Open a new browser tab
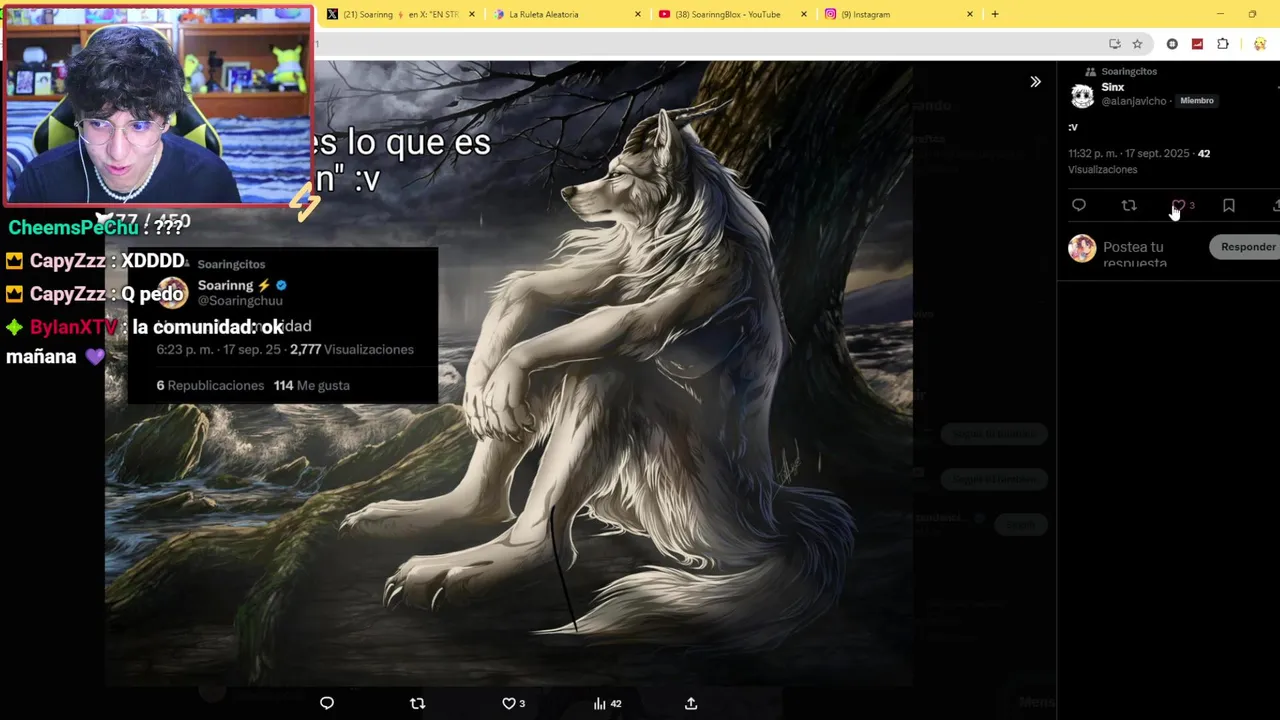1280x720 pixels. (x=995, y=14)
